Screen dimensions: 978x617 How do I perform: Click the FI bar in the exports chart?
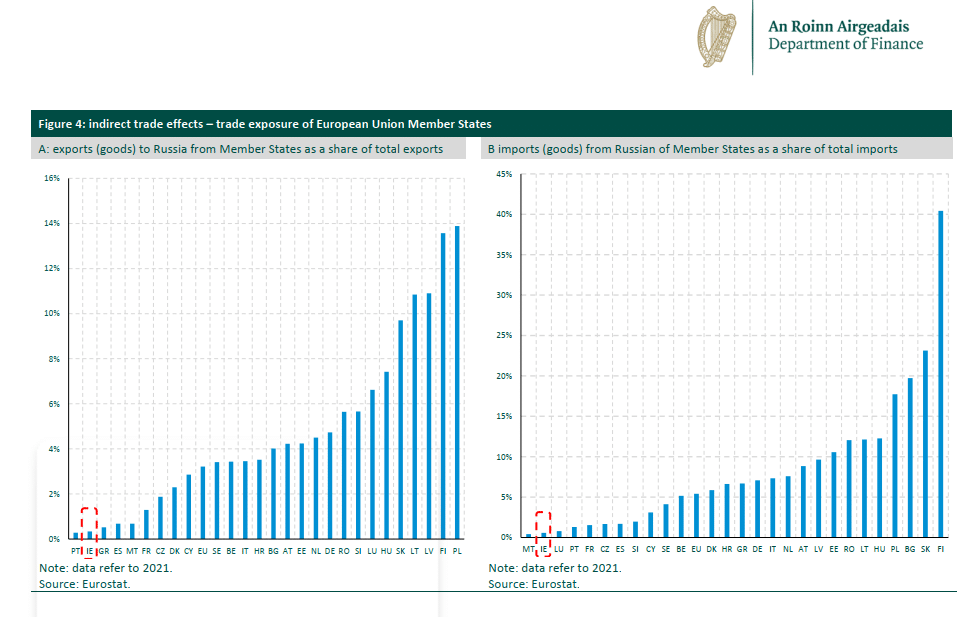point(443,386)
